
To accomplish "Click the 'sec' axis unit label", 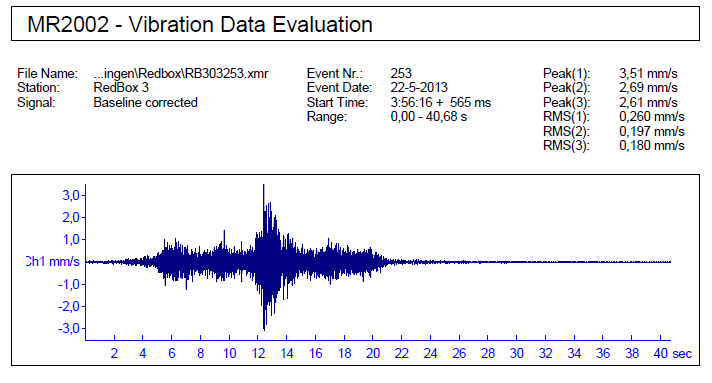I will [682, 354].
